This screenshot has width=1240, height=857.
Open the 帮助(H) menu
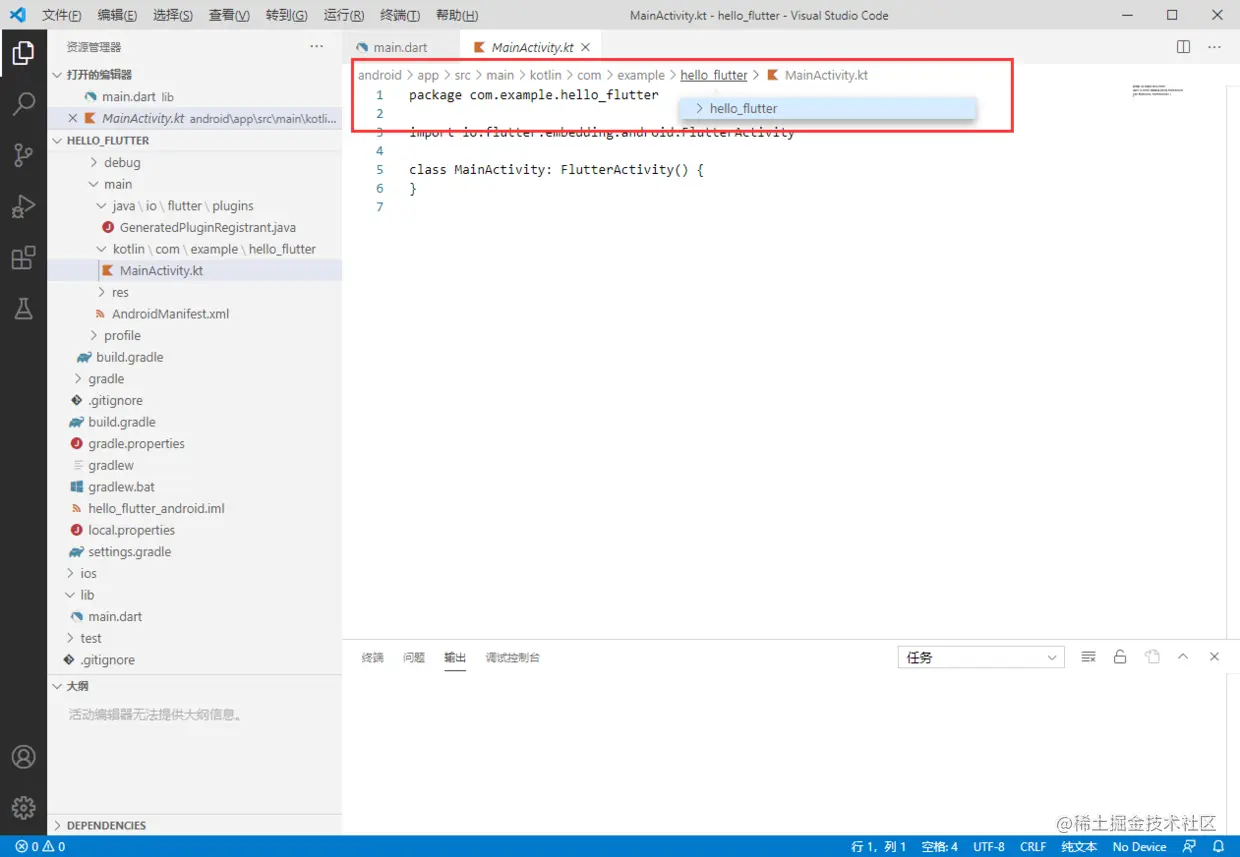[x=457, y=15]
